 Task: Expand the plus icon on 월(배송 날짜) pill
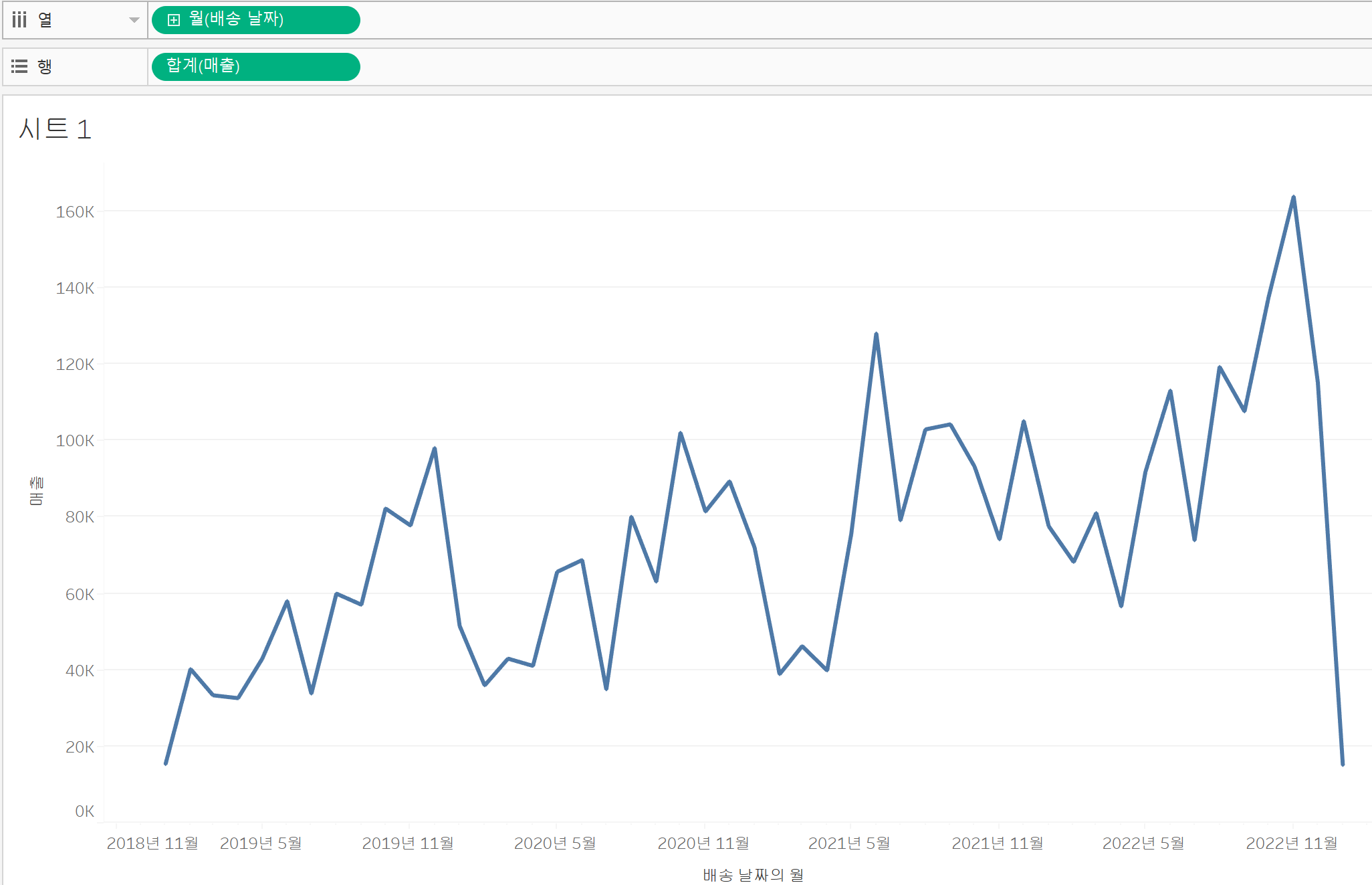click(174, 20)
